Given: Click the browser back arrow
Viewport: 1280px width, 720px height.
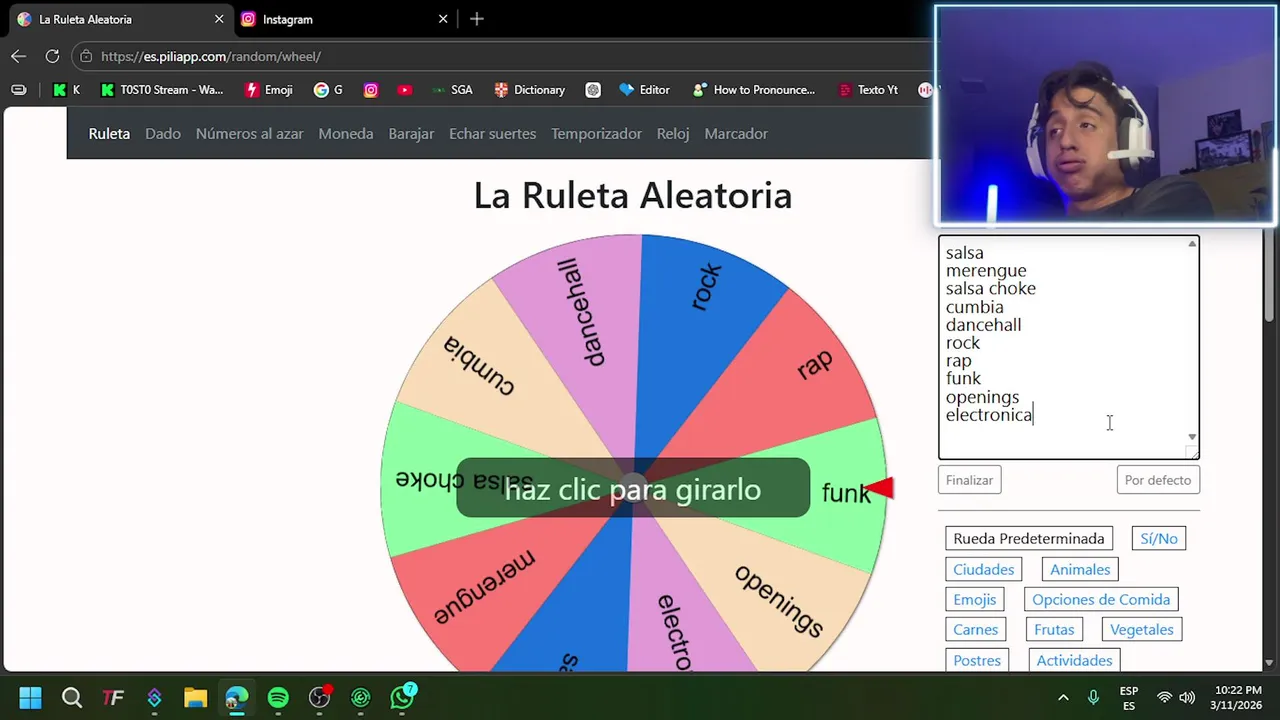Looking at the screenshot, I should 18,57.
